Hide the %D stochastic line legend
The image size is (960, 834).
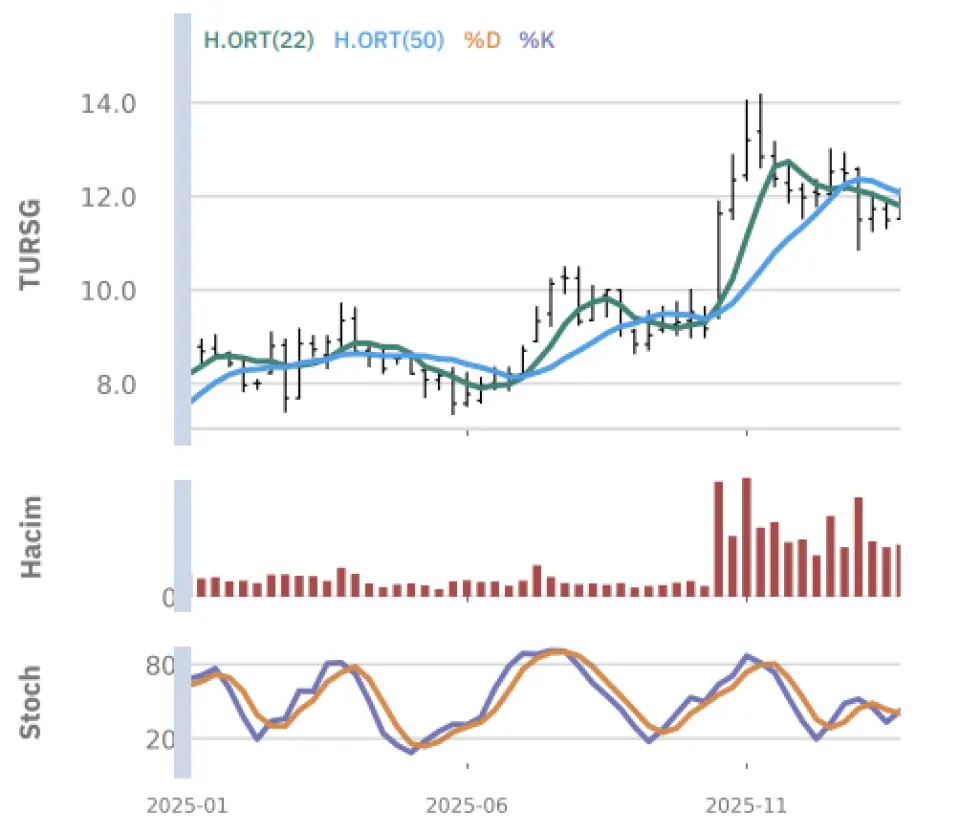click(481, 41)
